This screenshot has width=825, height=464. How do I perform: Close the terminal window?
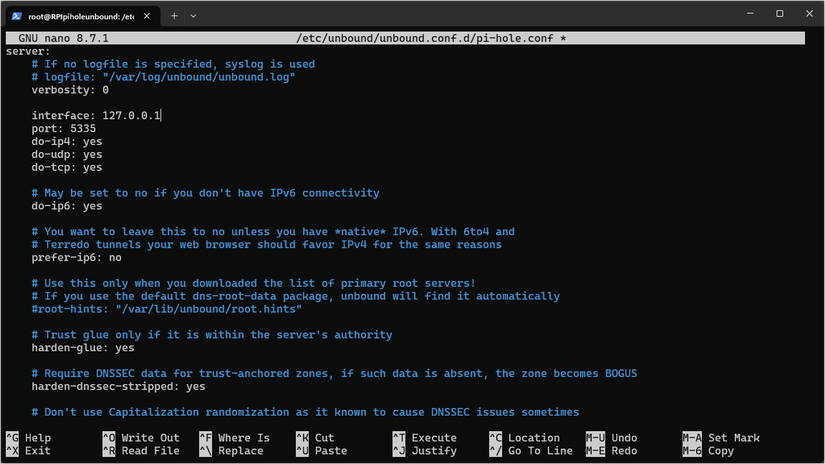809,14
